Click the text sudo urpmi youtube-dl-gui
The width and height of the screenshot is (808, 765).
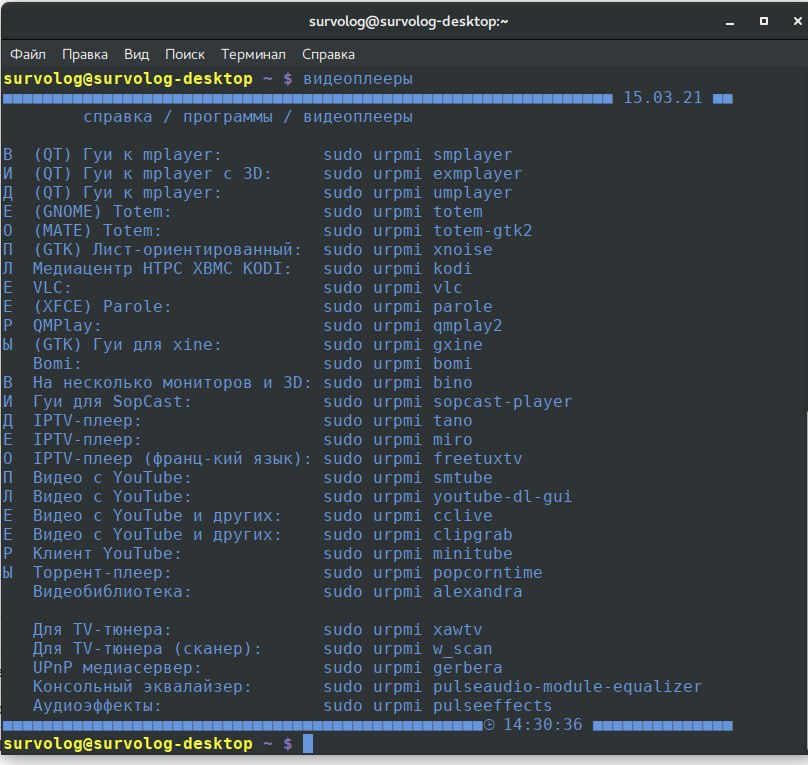(447, 497)
